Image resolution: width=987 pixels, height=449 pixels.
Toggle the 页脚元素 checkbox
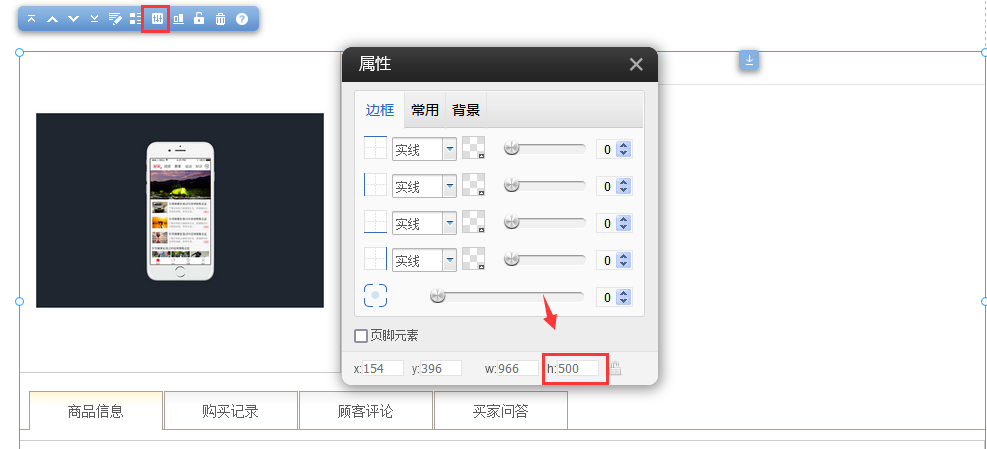click(x=361, y=336)
